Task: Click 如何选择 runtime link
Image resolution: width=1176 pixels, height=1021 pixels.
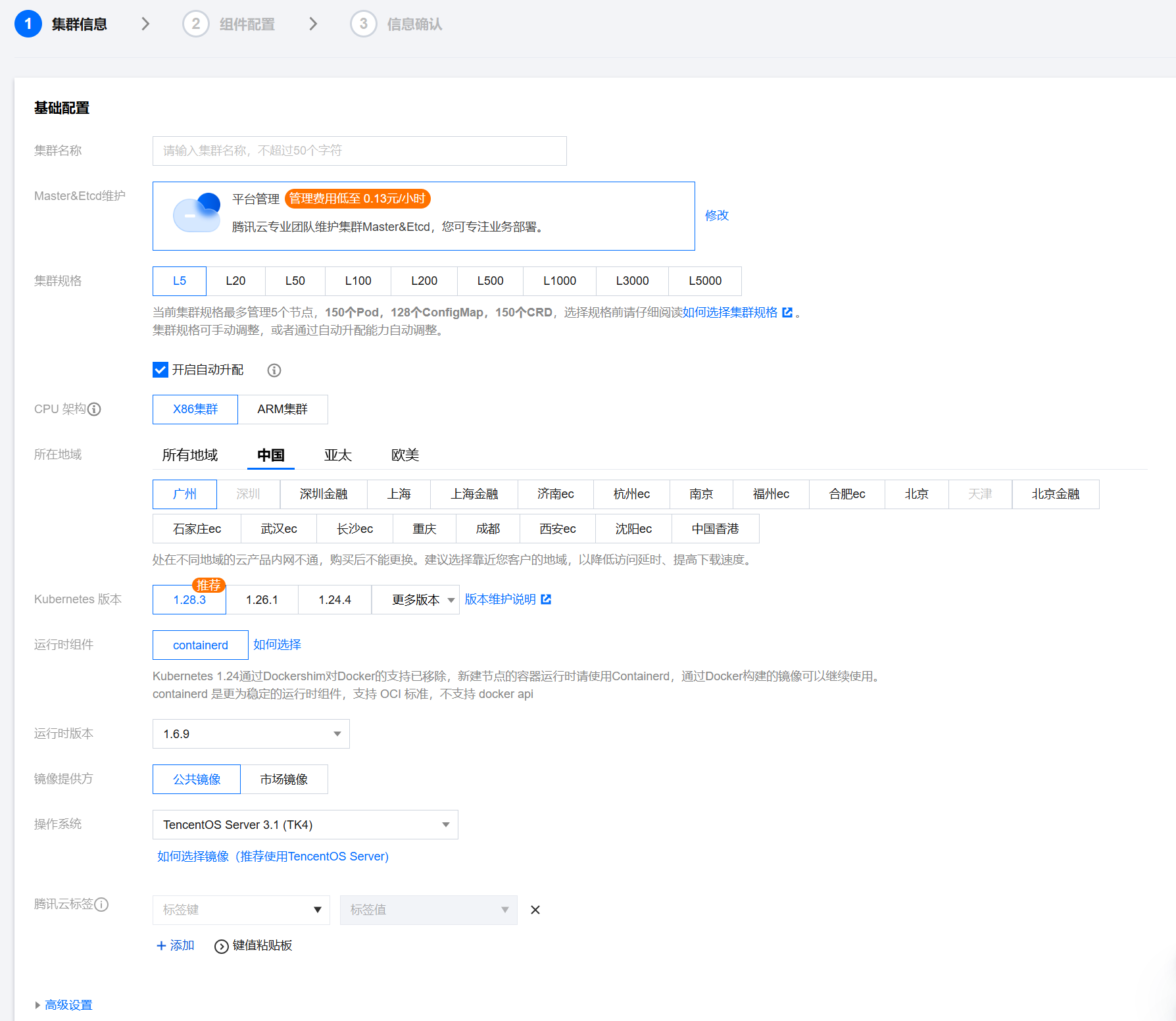Action: tap(278, 645)
